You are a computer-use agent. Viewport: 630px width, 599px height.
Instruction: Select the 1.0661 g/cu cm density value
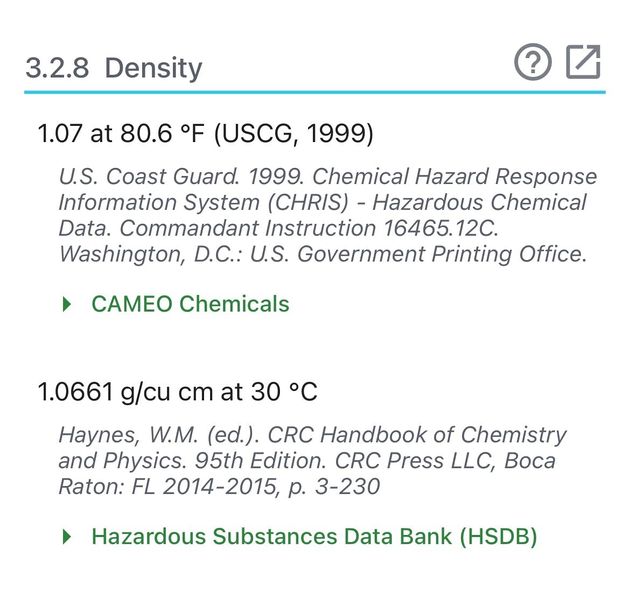[x=178, y=391]
